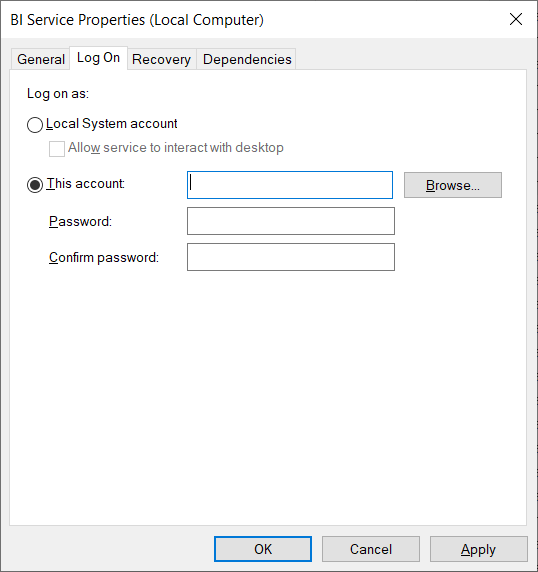The height and width of the screenshot is (572, 538).
Task: Confirm changes with the OK button
Action: coord(263,549)
